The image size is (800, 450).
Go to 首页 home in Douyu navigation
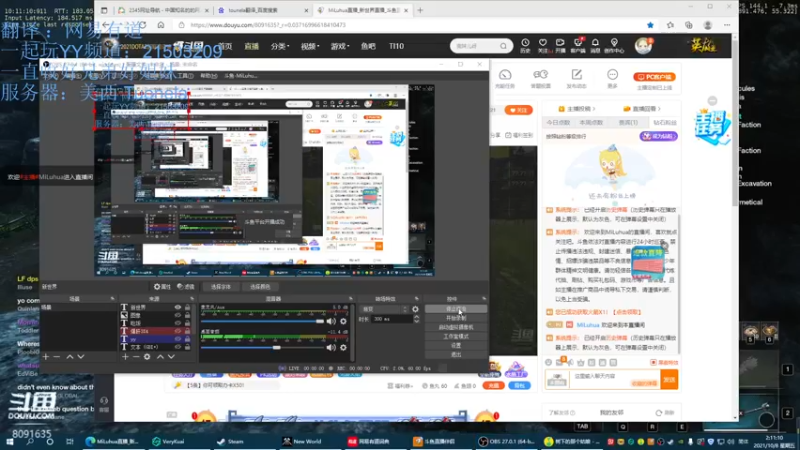click(x=225, y=46)
